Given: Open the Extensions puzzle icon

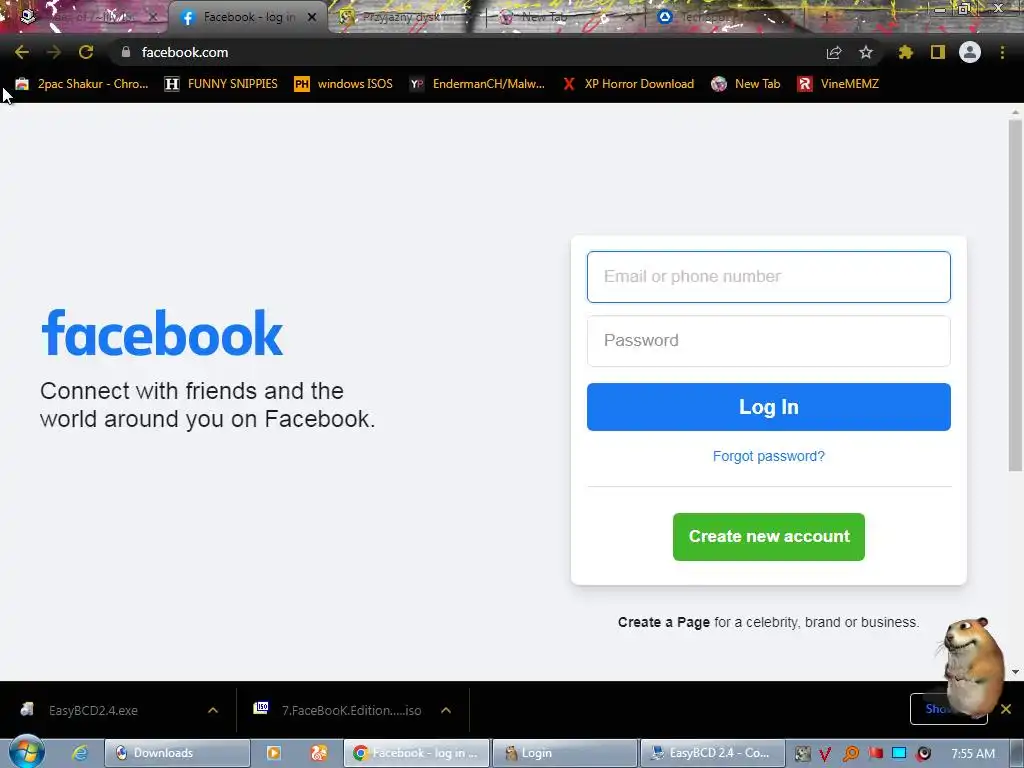Looking at the screenshot, I should [906, 52].
